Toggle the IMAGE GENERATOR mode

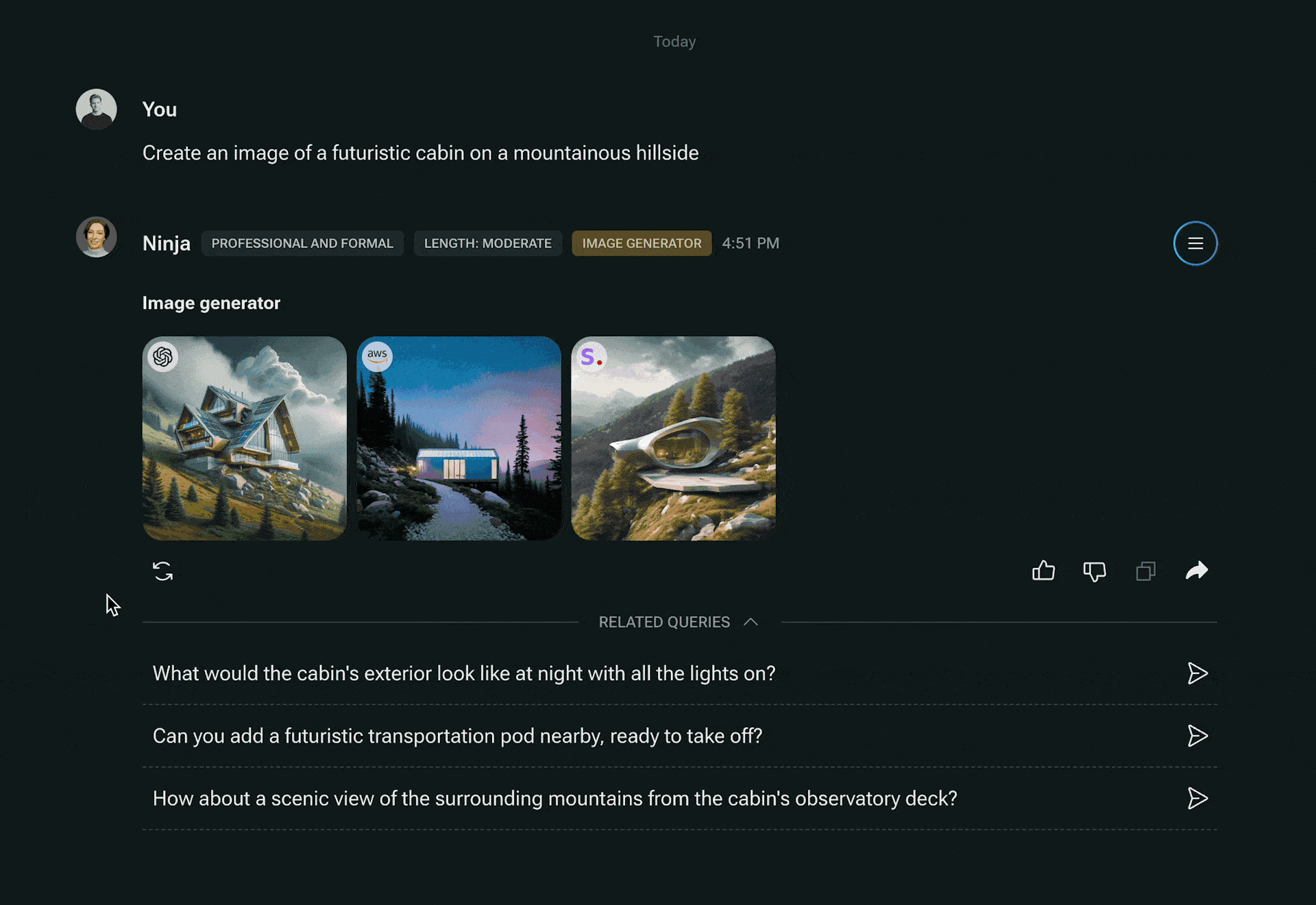(x=641, y=243)
